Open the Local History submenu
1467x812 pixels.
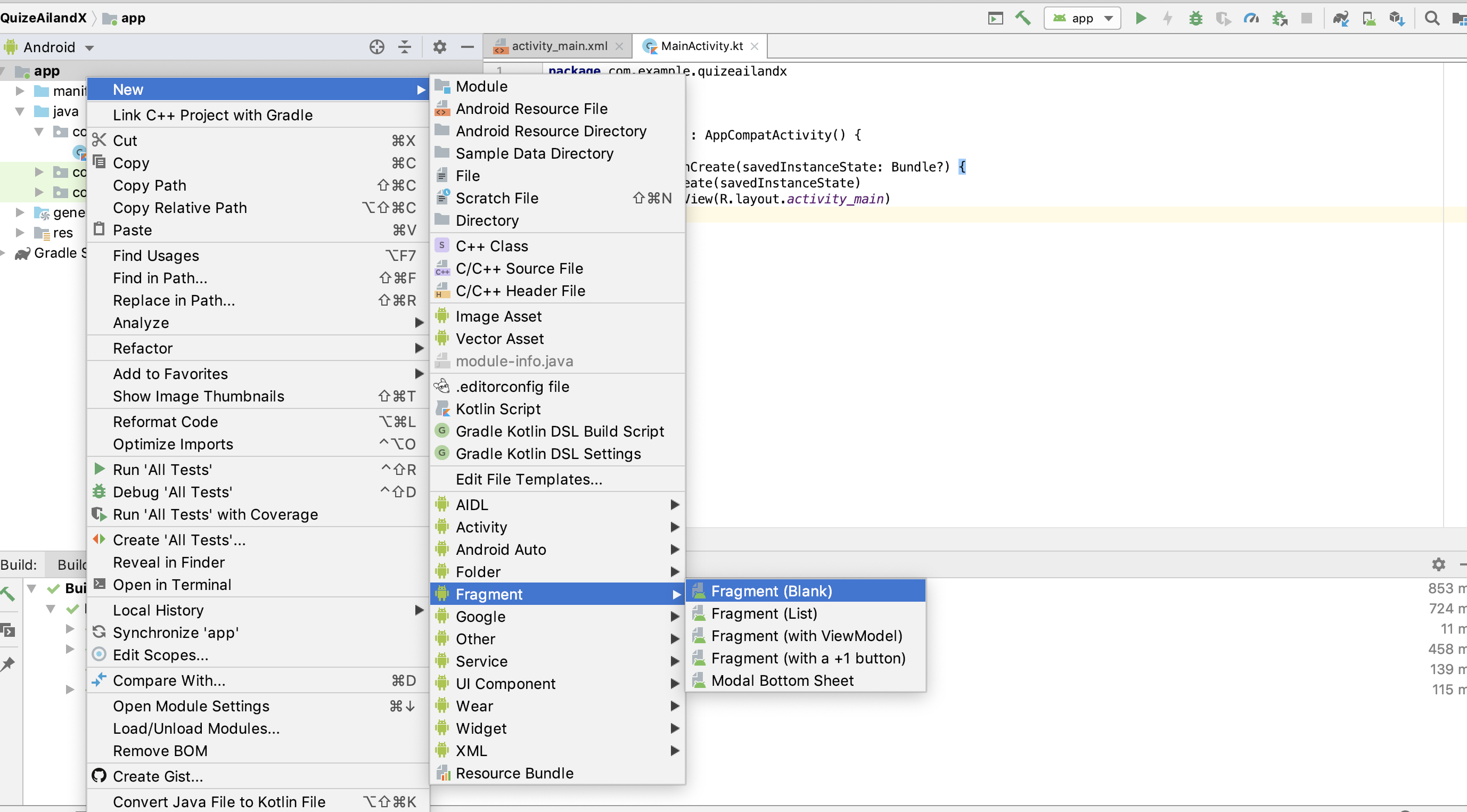(258, 610)
